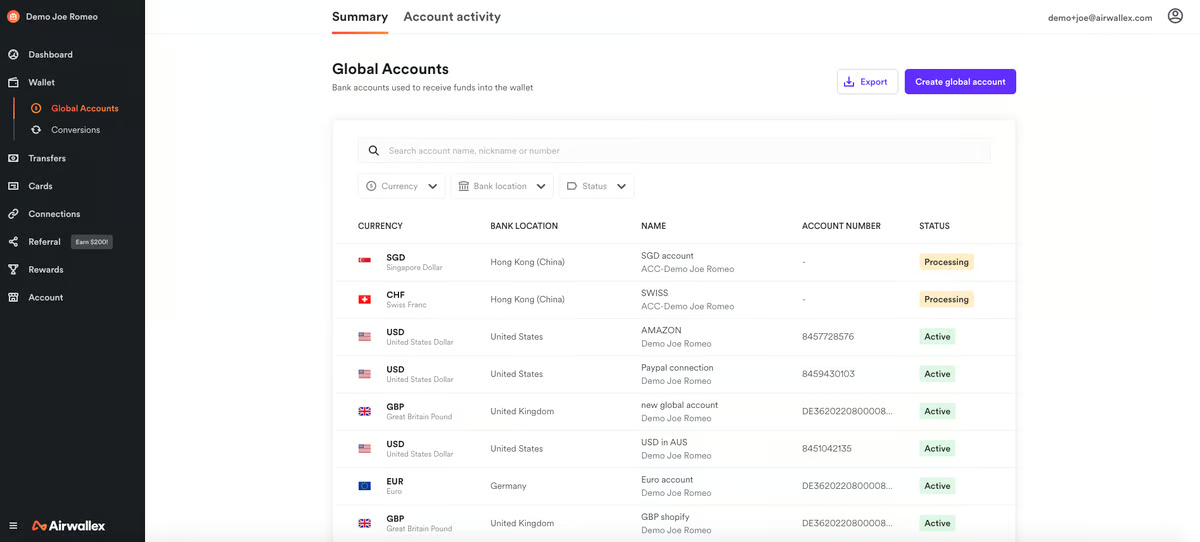Viewport: 1200px width, 542px height.
Task: Click the Rewards trophy icon
Action: tap(13, 270)
